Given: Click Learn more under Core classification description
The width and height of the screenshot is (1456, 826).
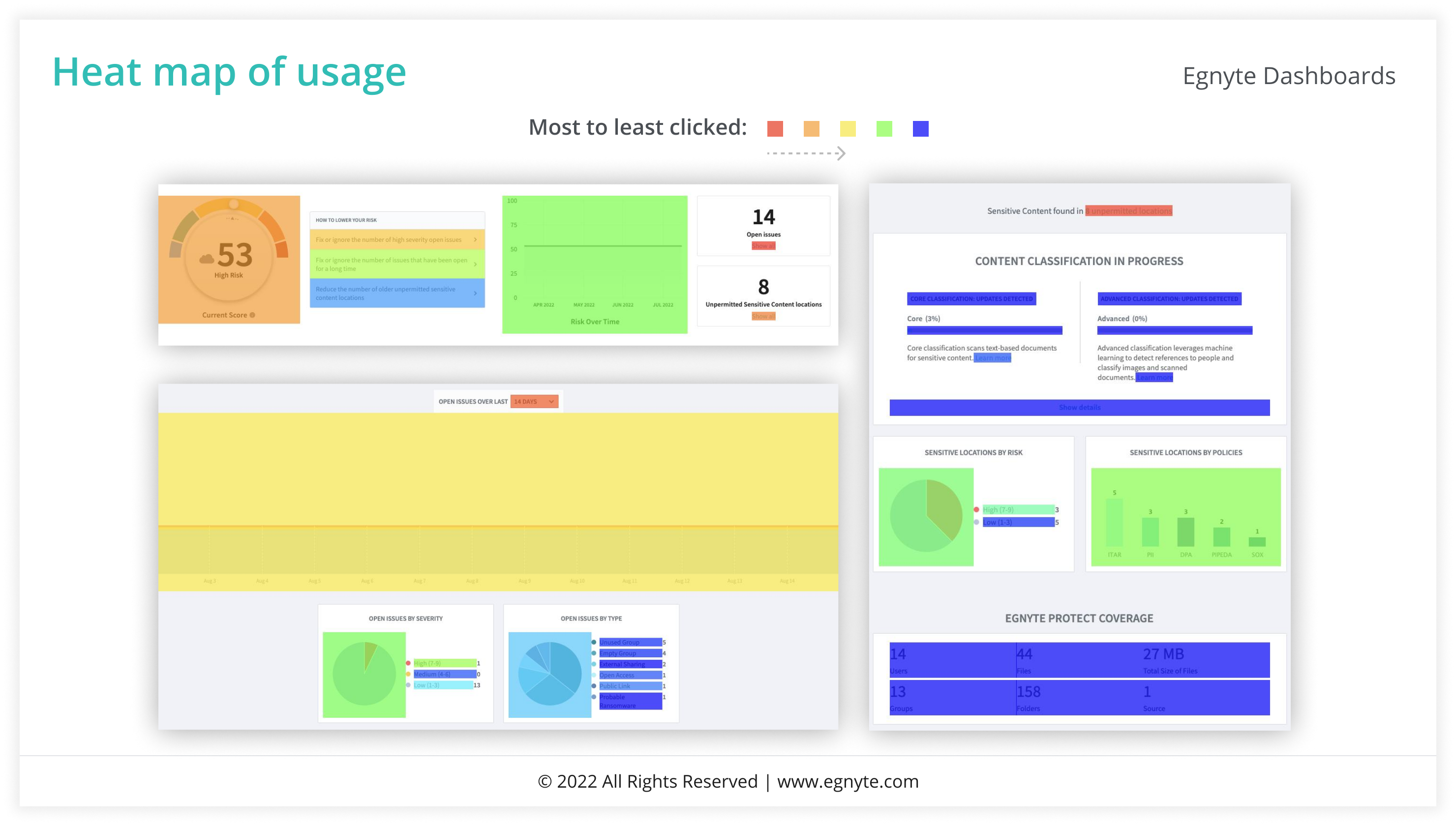Looking at the screenshot, I should point(993,357).
